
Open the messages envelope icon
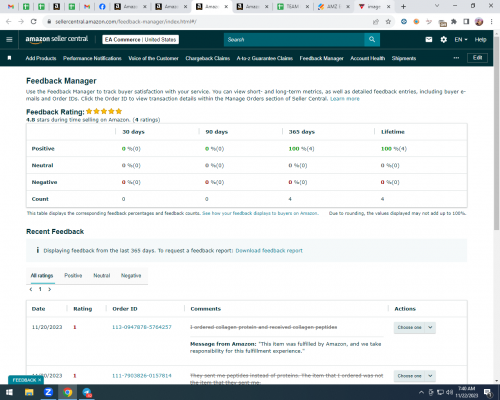[x=429, y=39]
